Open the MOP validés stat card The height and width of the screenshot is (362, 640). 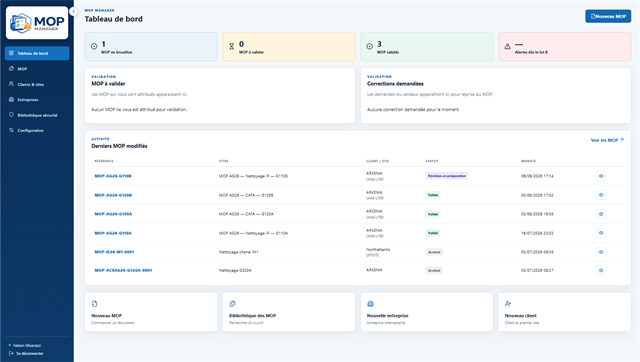pos(427,47)
